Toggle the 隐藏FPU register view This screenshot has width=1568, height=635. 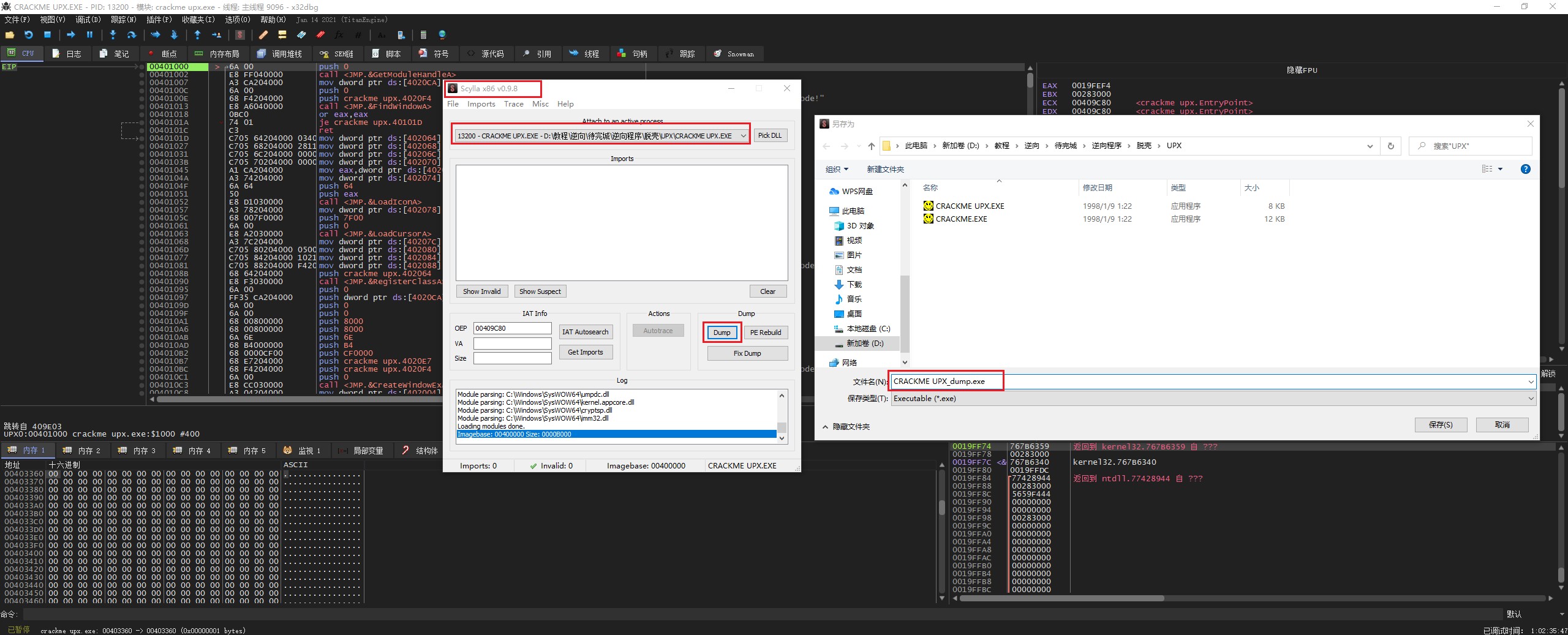1302,70
